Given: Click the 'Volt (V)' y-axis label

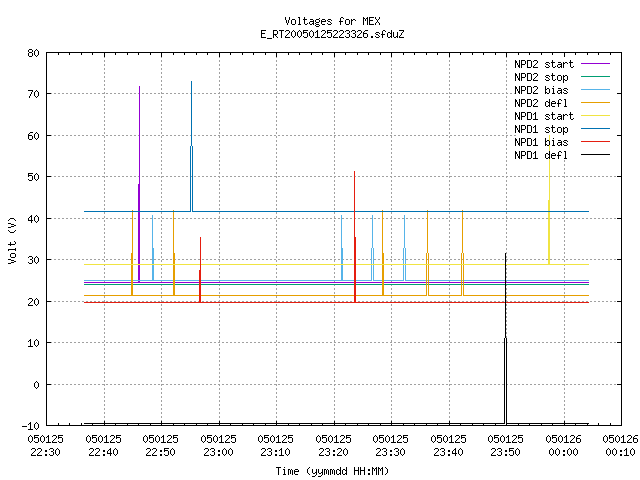Looking at the screenshot, I should (13, 240).
